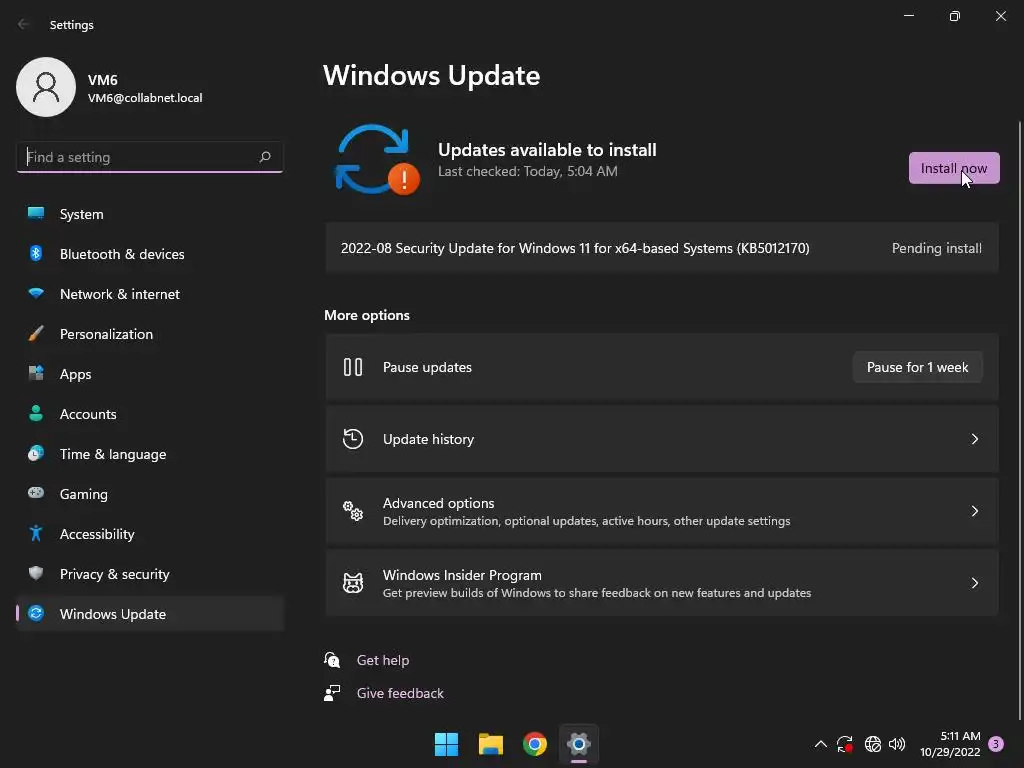The image size is (1024, 768).
Task: Click Last checked: Today, 5:04 AM text
Action: (528, 171)
